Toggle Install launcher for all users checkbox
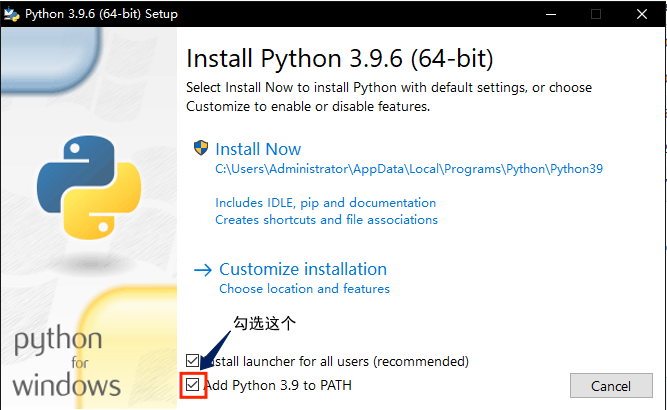Image resolution: width=667 pixels, height=410 pixels. [x=193, y=361]
